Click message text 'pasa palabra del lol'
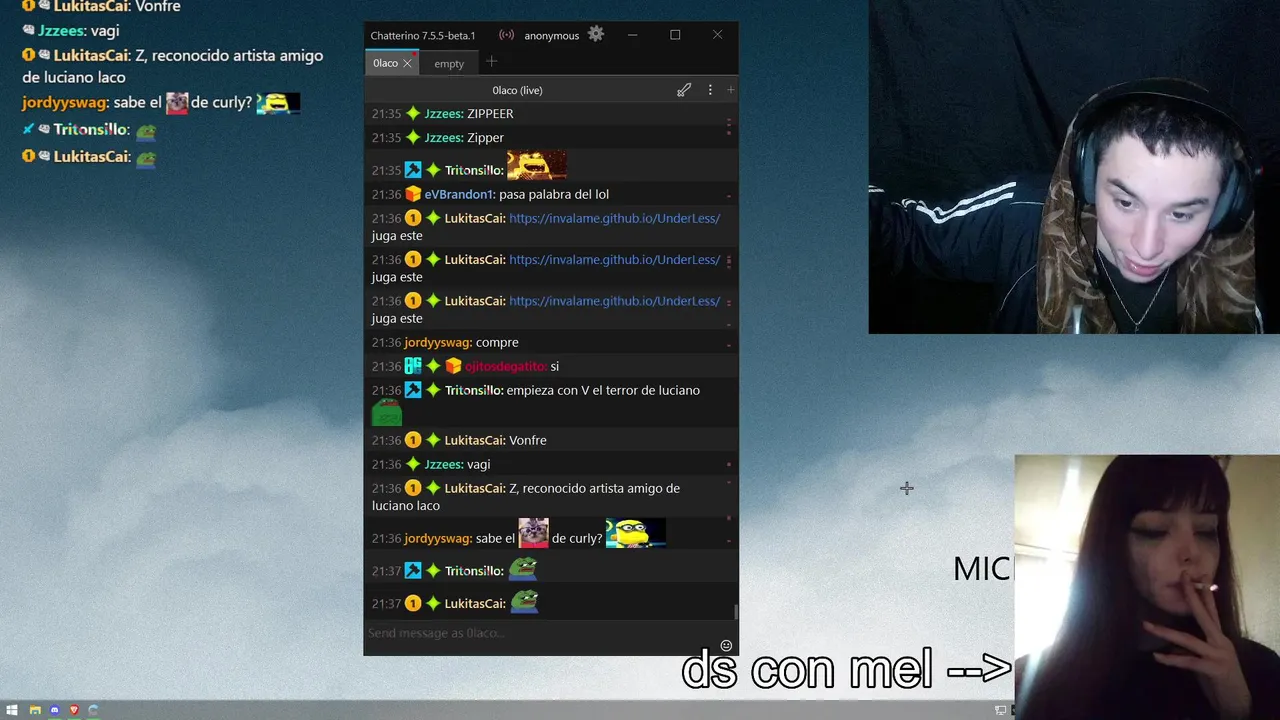Viewport: 1280px width, 720px height. point(554,194)
